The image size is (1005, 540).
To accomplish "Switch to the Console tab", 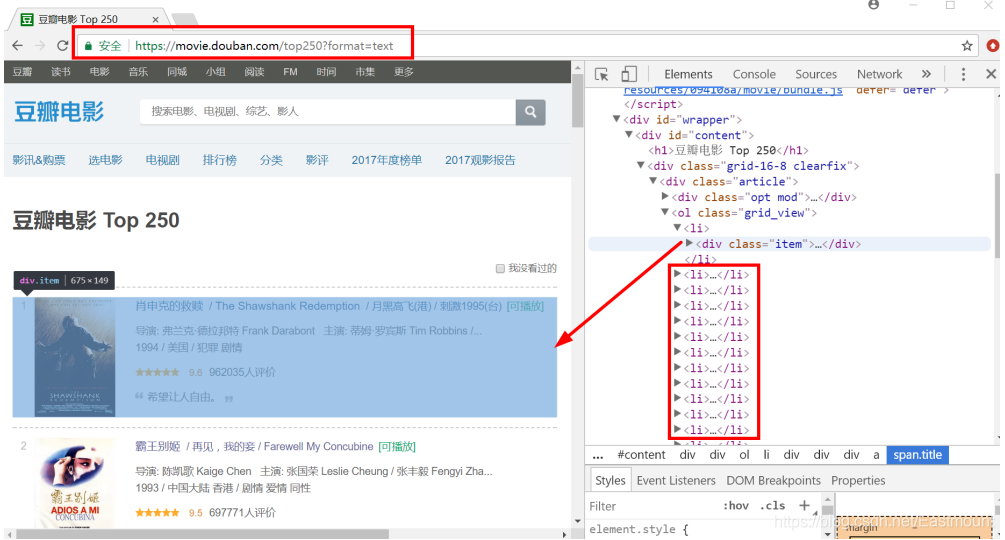I will tap(754, 74).
